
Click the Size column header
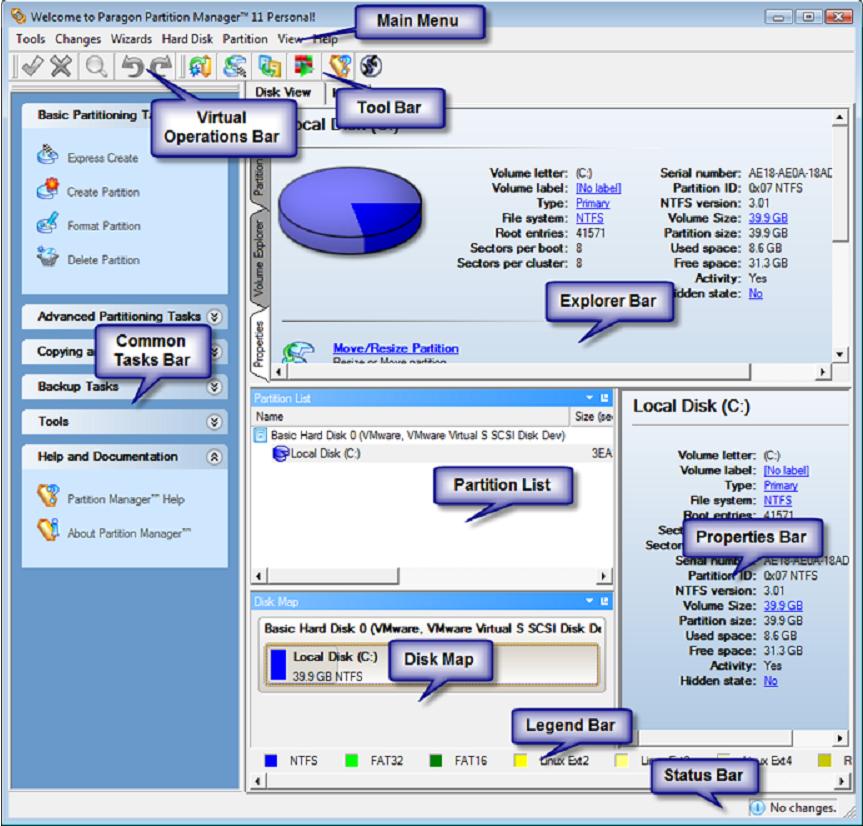coord(592,417)
